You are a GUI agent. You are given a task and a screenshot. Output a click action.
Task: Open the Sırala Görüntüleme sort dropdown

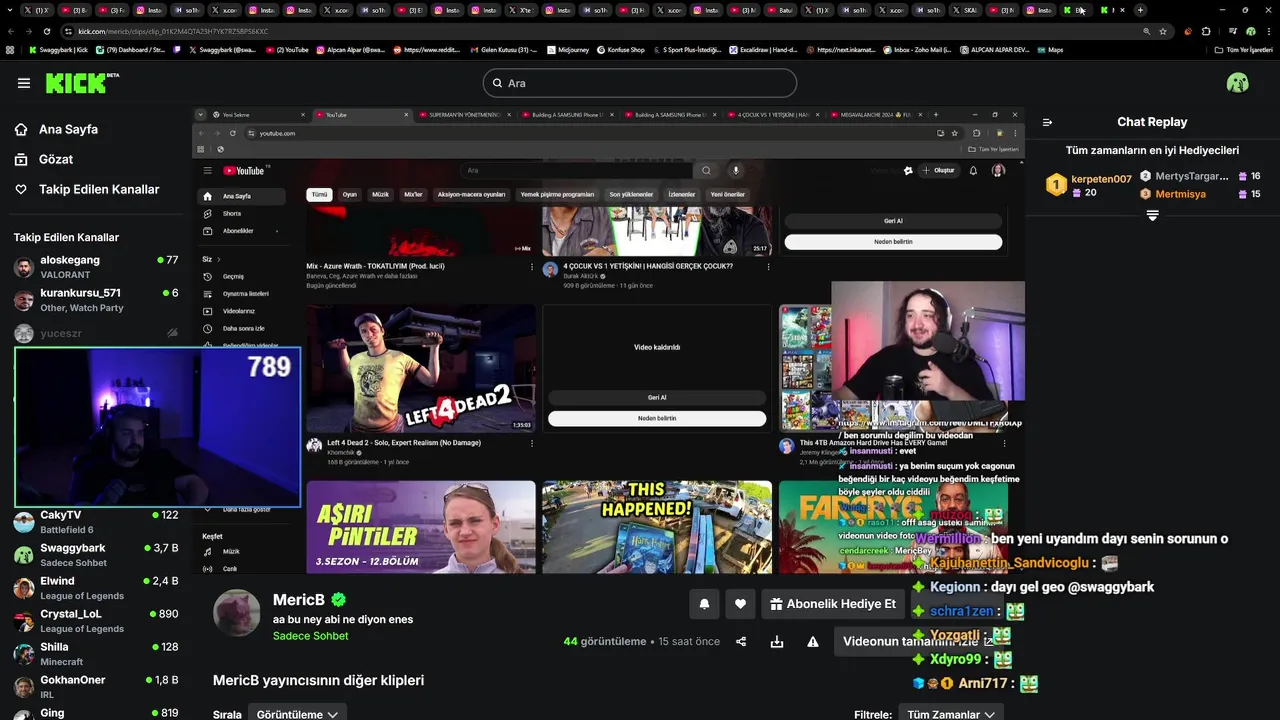pyautogui.click(x=298, y=714)
